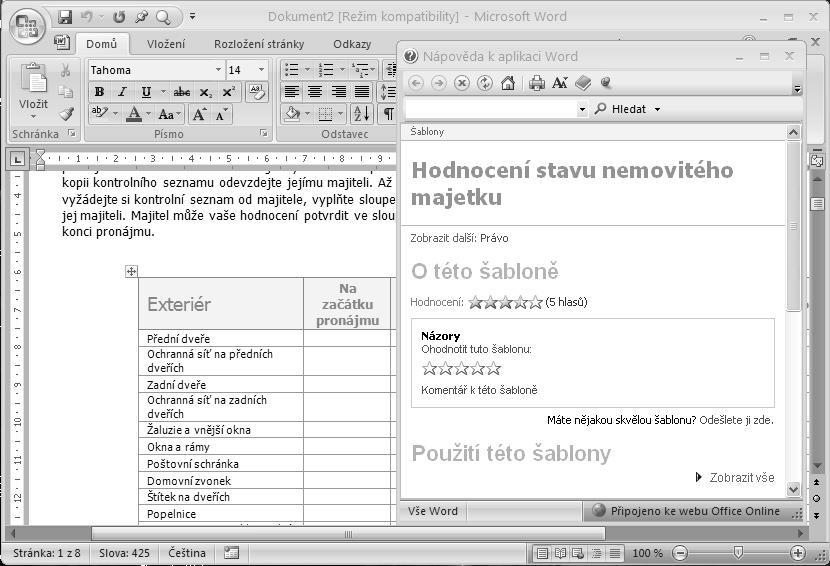
Task: Click the Hledat search button
Action: pos(620,109)
